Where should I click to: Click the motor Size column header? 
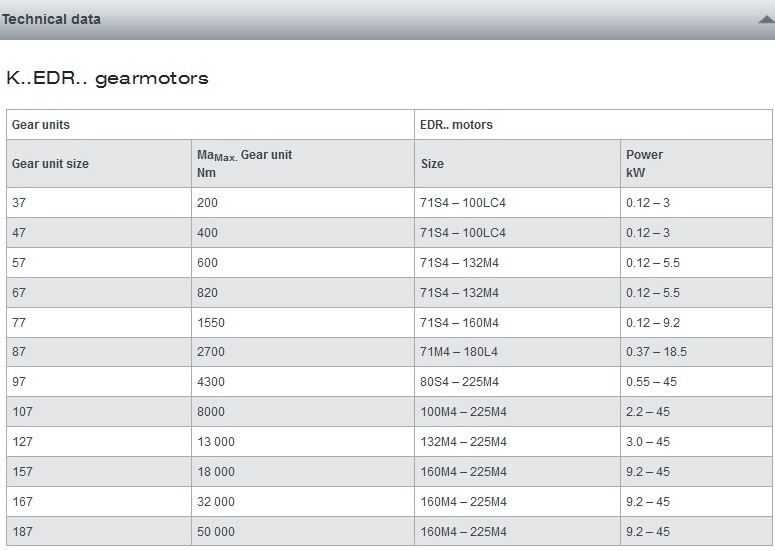(x=517, y=164)
